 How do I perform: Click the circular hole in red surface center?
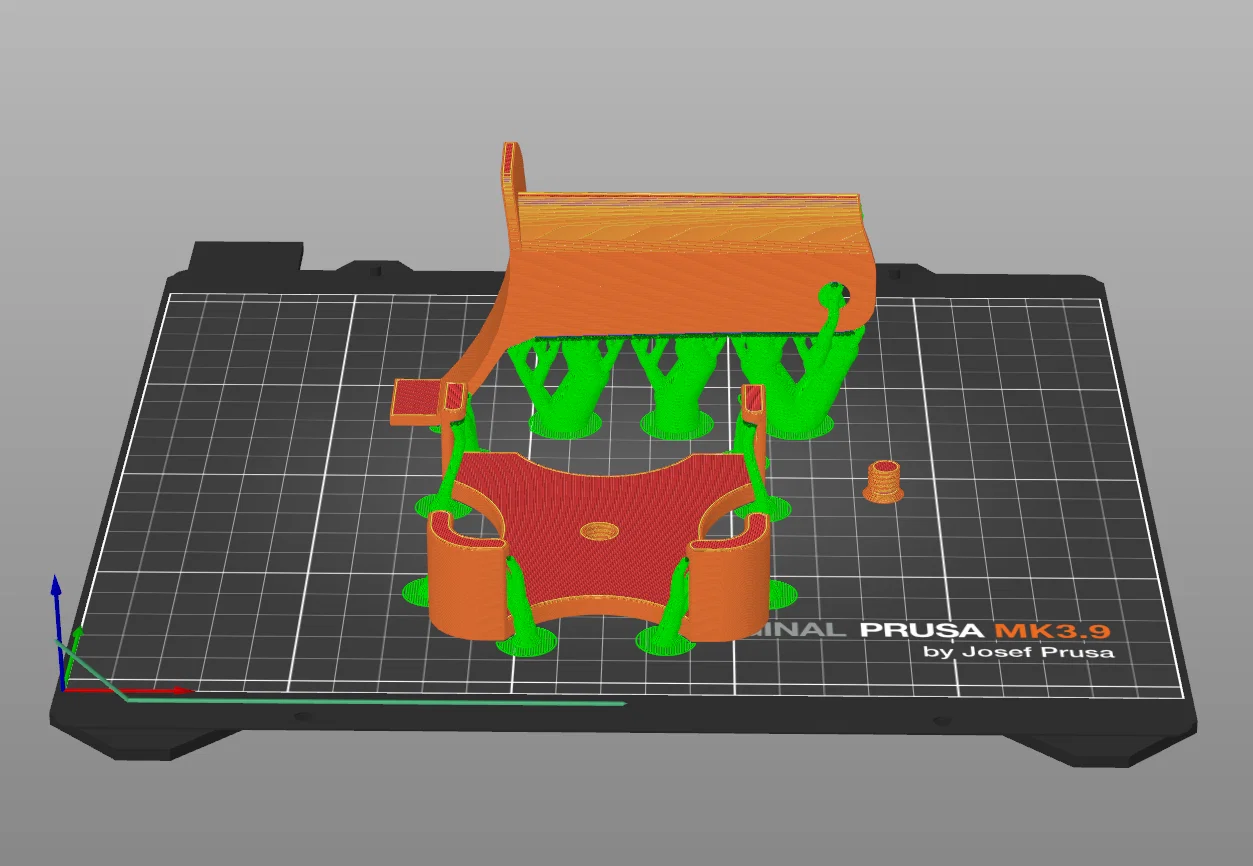(601, 530)
